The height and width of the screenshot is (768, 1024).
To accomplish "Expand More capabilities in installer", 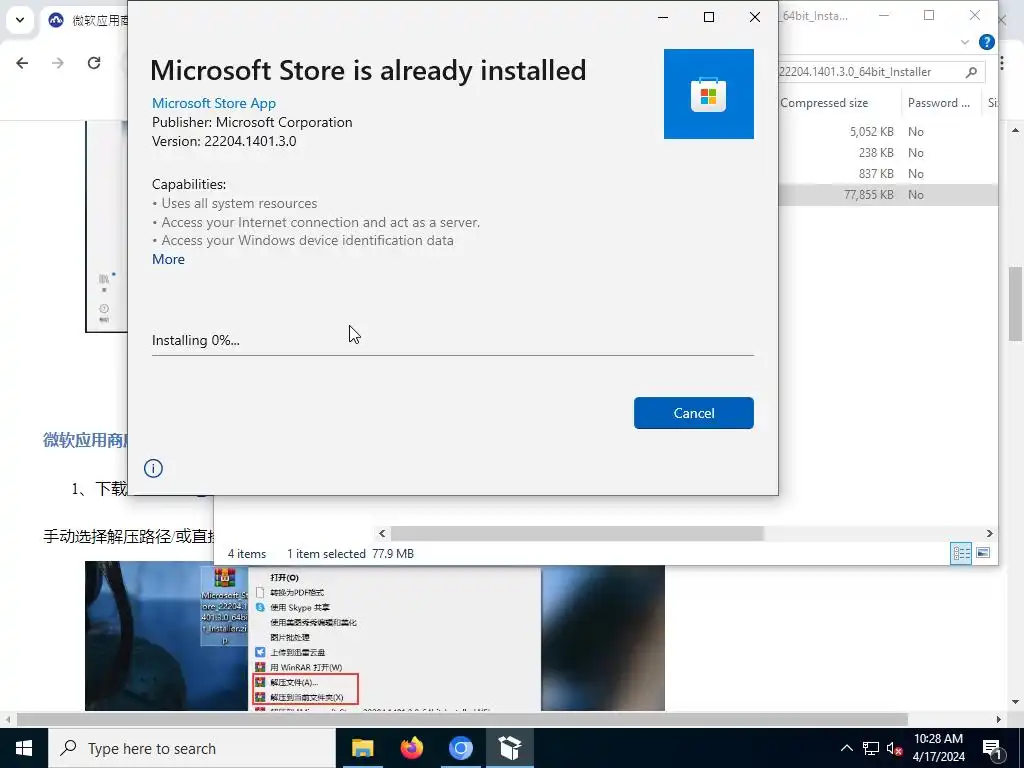I will coord(168,259).
